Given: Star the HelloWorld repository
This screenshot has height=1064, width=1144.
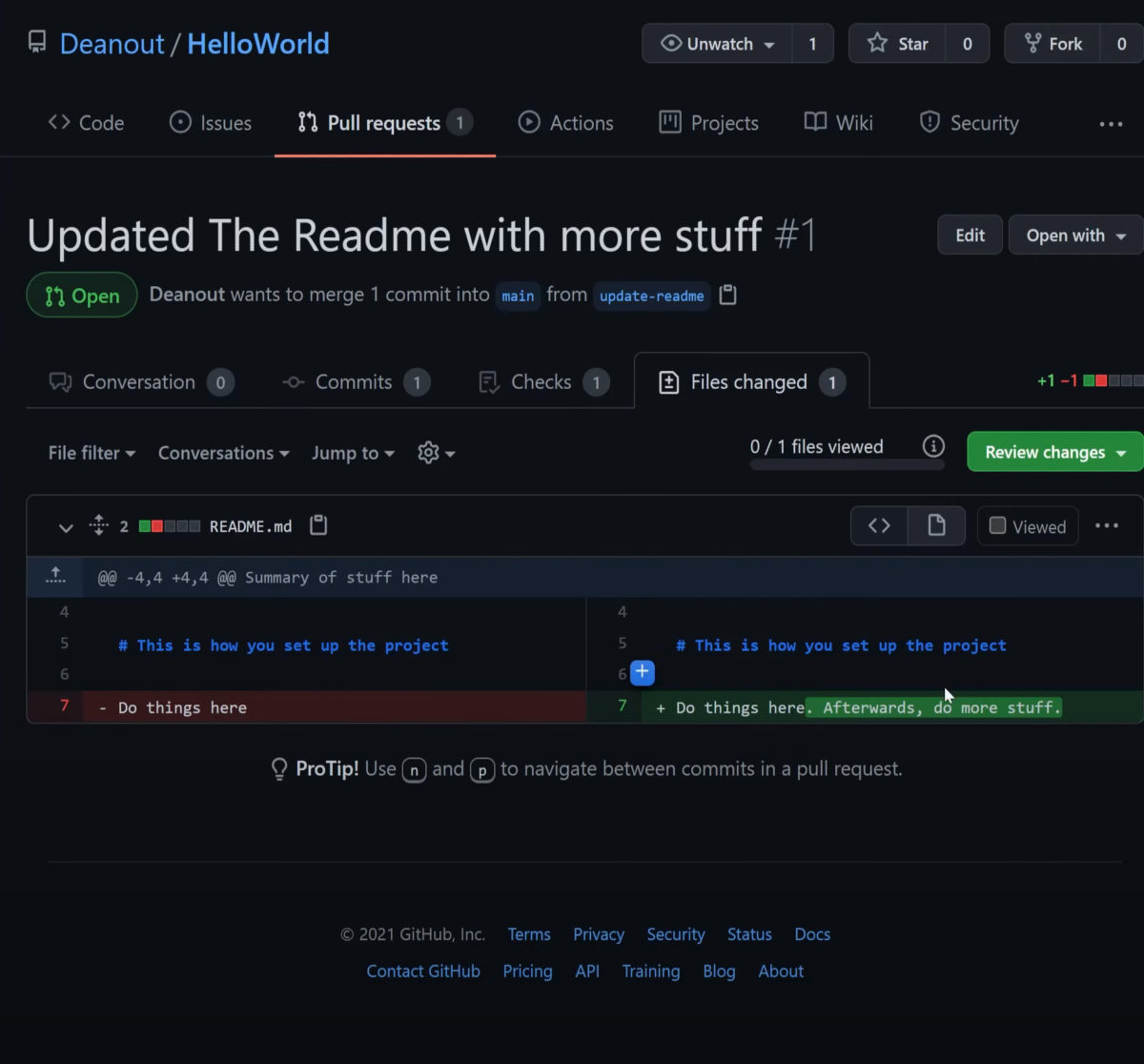Looking at the screenshot, I should (897, 44).
